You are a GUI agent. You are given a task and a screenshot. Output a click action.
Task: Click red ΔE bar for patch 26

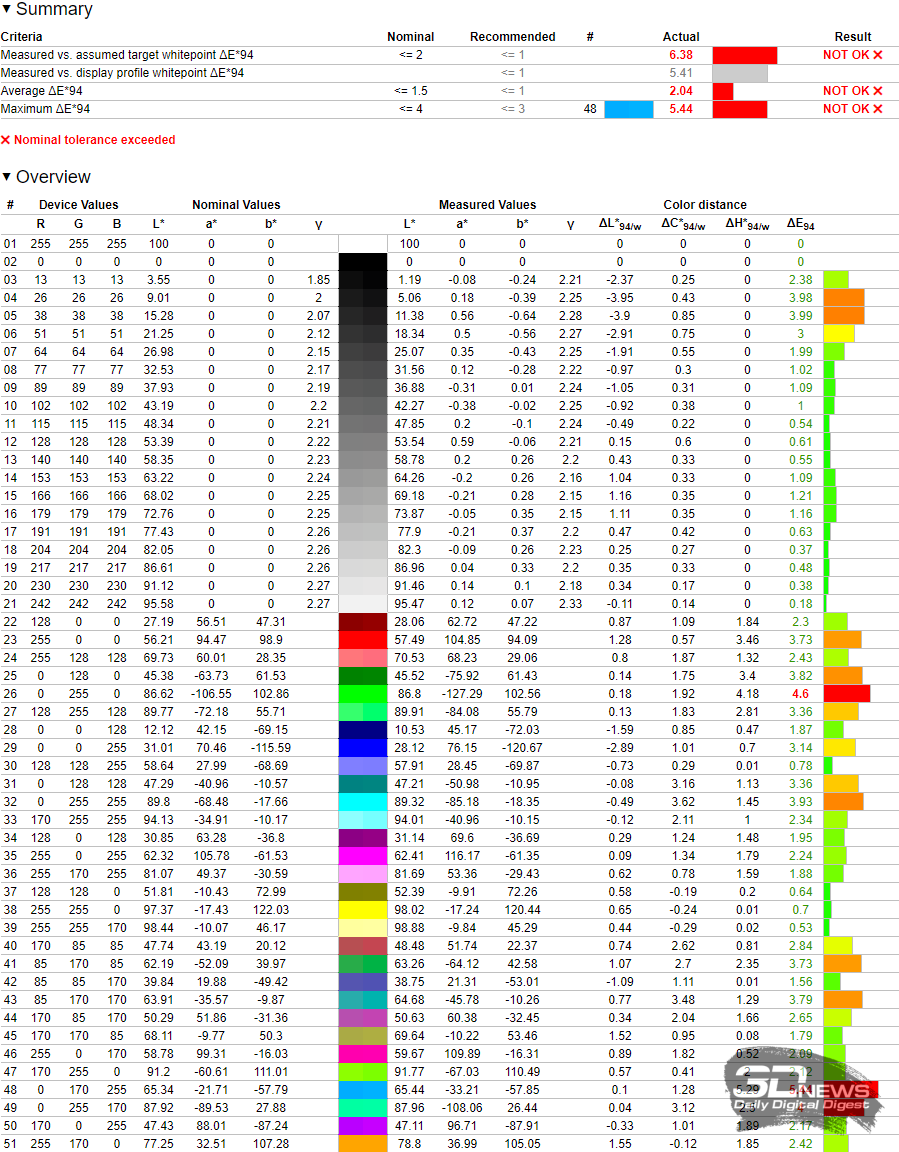[846, 693]
